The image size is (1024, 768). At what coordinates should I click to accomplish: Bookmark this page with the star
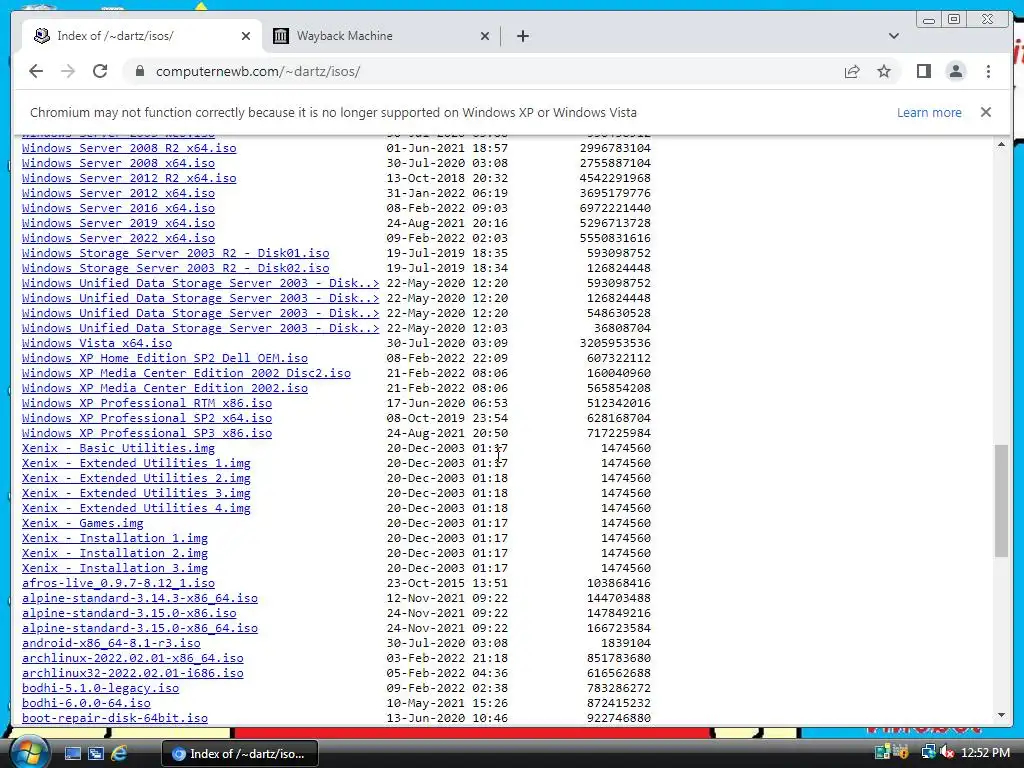click(x=884, y=71)
